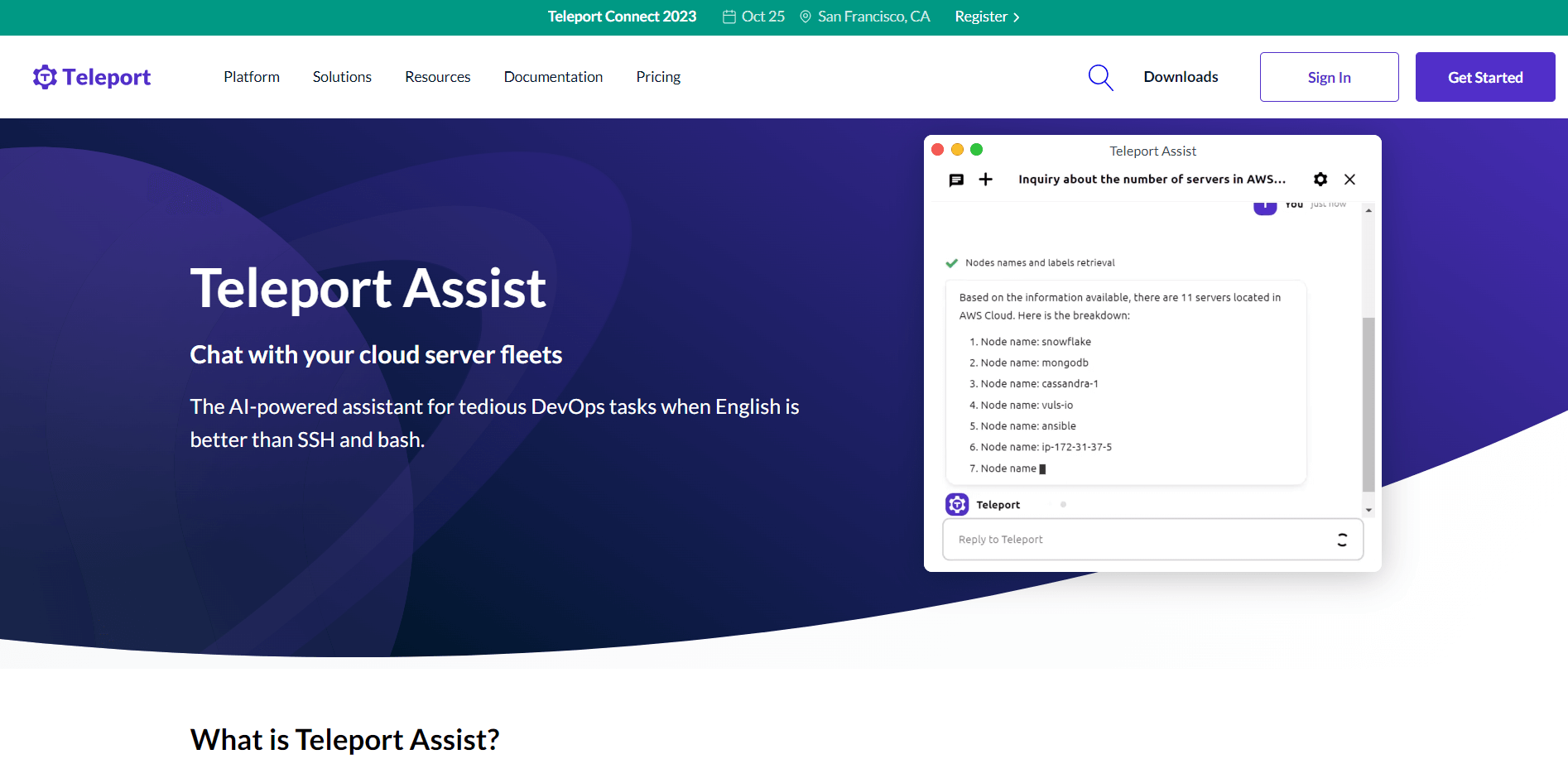Click the loading spinner in the reply field
This screenshot has height=759, width=1568.
1342,539
